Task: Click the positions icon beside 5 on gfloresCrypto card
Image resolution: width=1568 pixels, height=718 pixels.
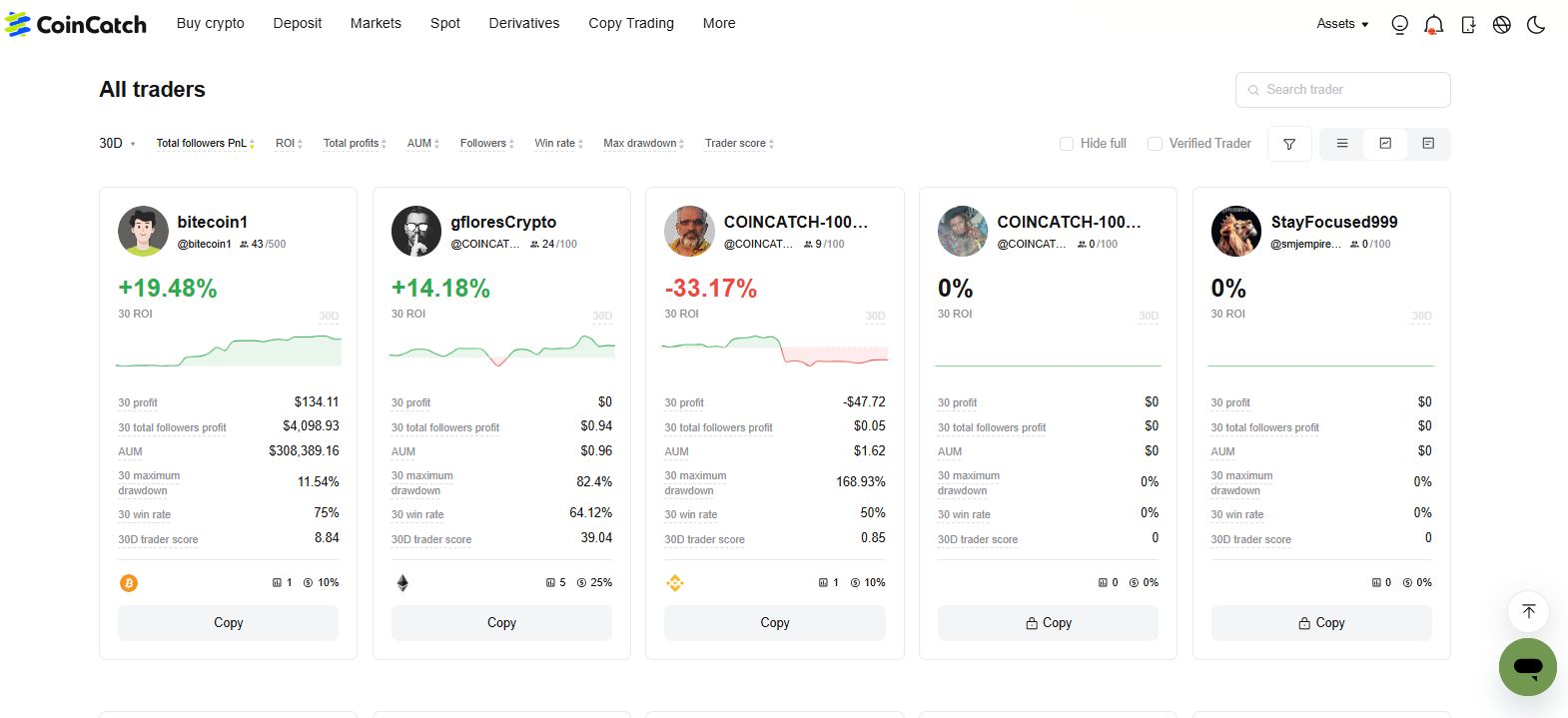Action: [549, 583]
